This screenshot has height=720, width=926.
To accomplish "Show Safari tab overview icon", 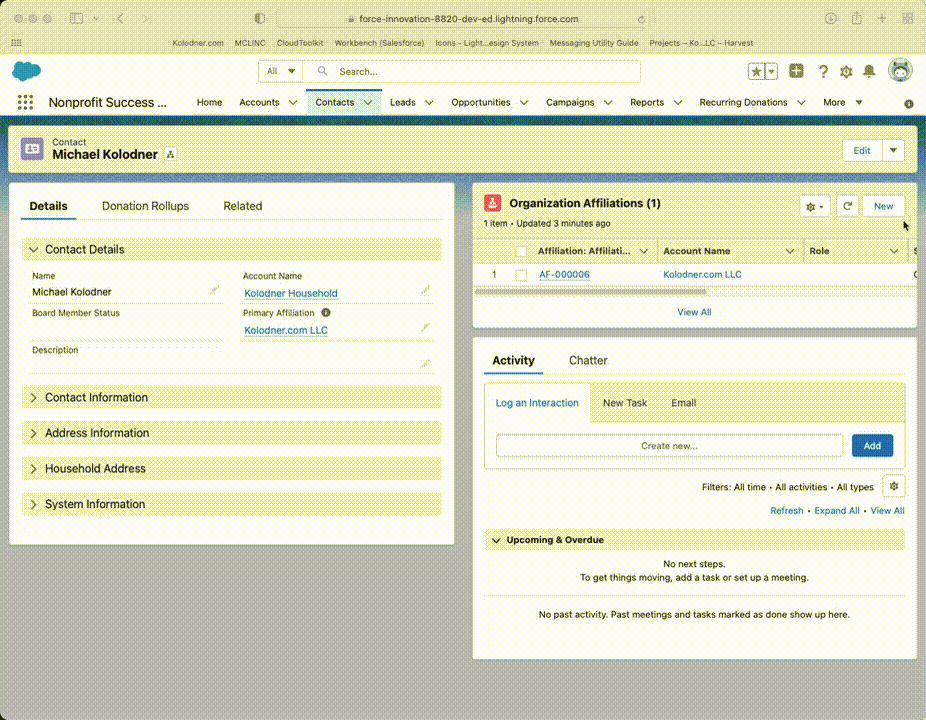I will pos(908,19).
